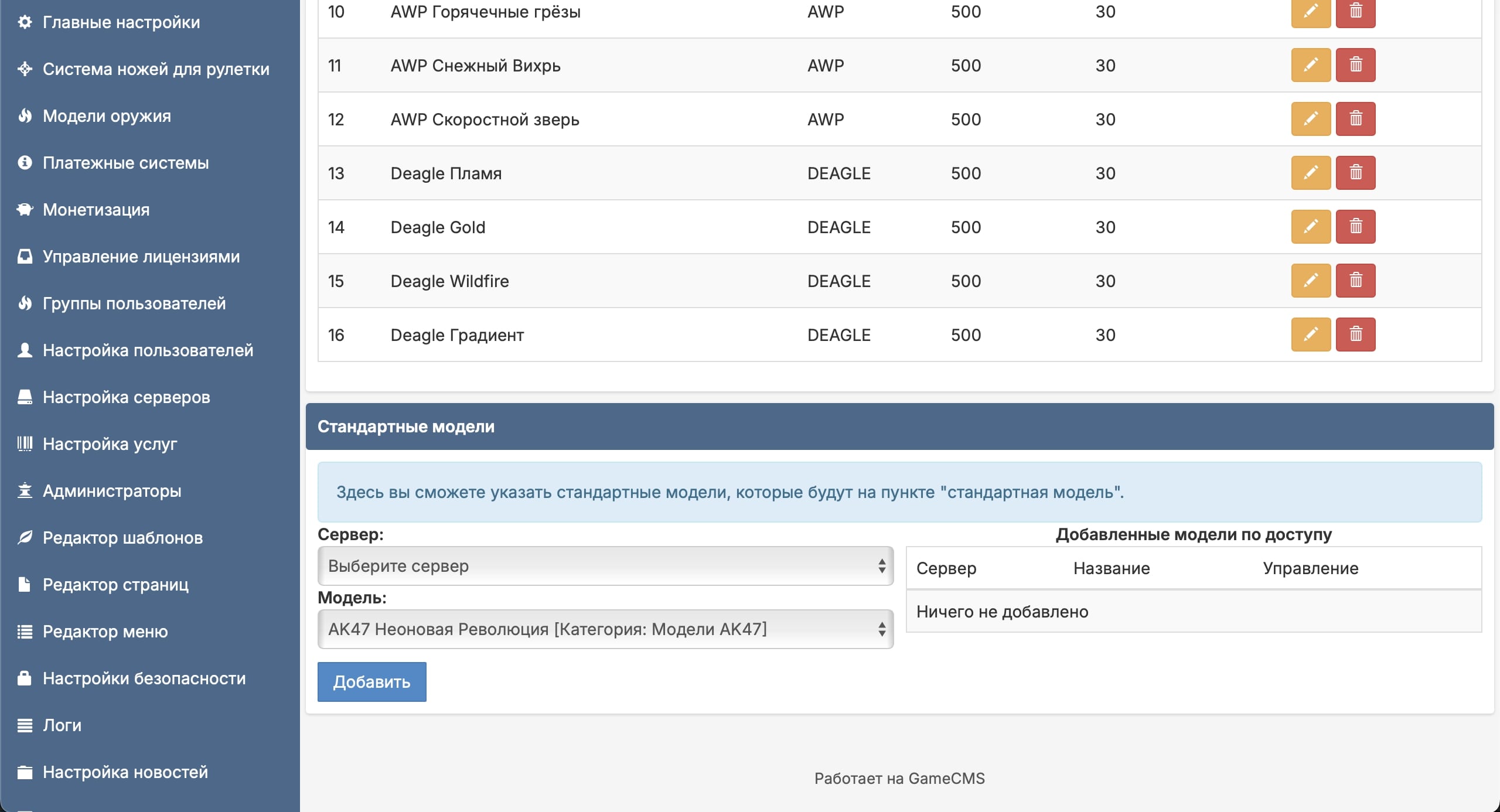
Task: Select Редактор шаблонов menu entry
Action: [x=122, y=538]
